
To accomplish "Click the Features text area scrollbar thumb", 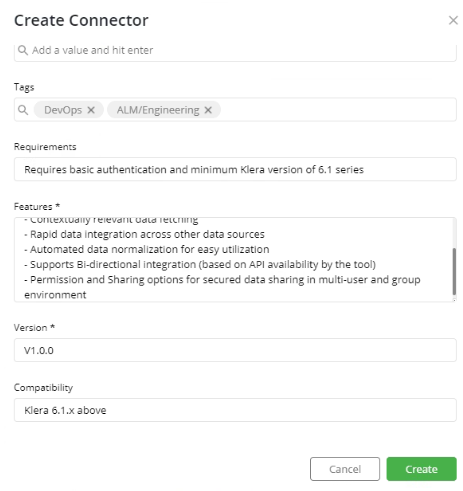I will (x=454, y=272).
